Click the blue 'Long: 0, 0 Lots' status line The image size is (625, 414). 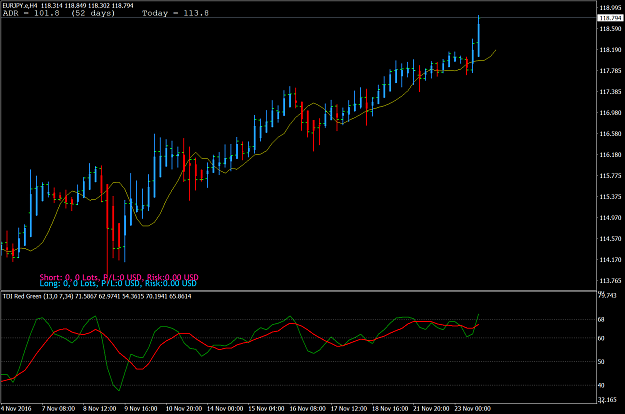click(x=118, y=283)
